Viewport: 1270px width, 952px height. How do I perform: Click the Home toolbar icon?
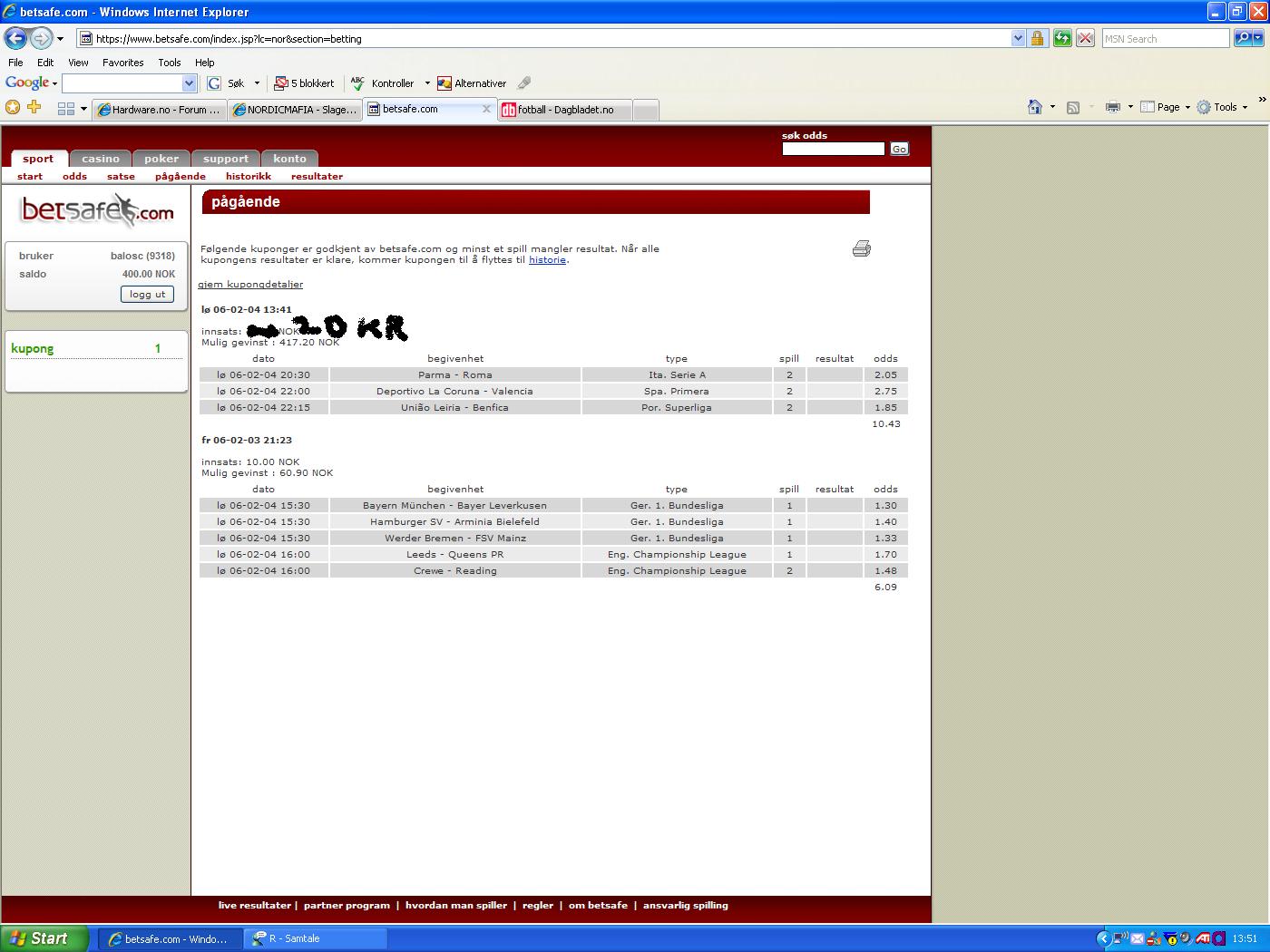point(1035,107)
